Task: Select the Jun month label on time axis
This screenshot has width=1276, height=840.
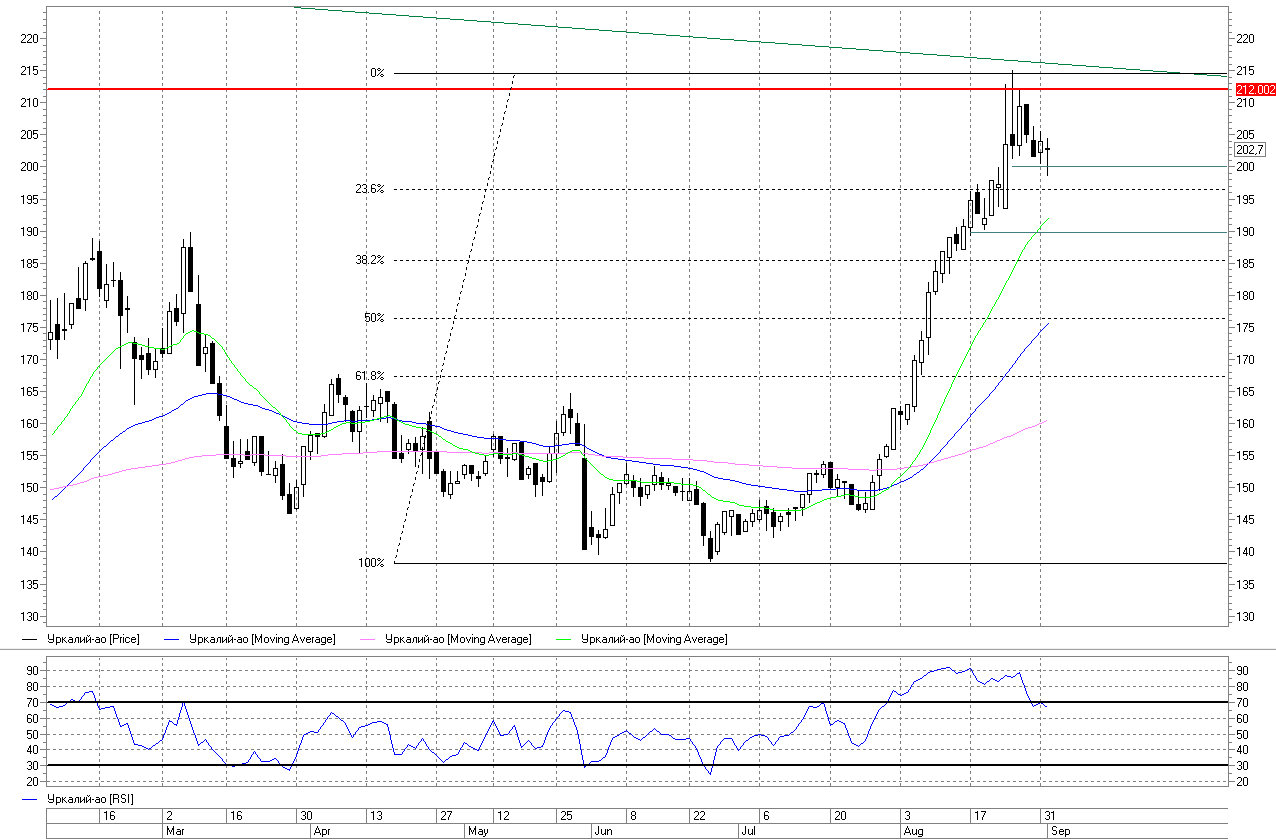Action: coord(603,831)
